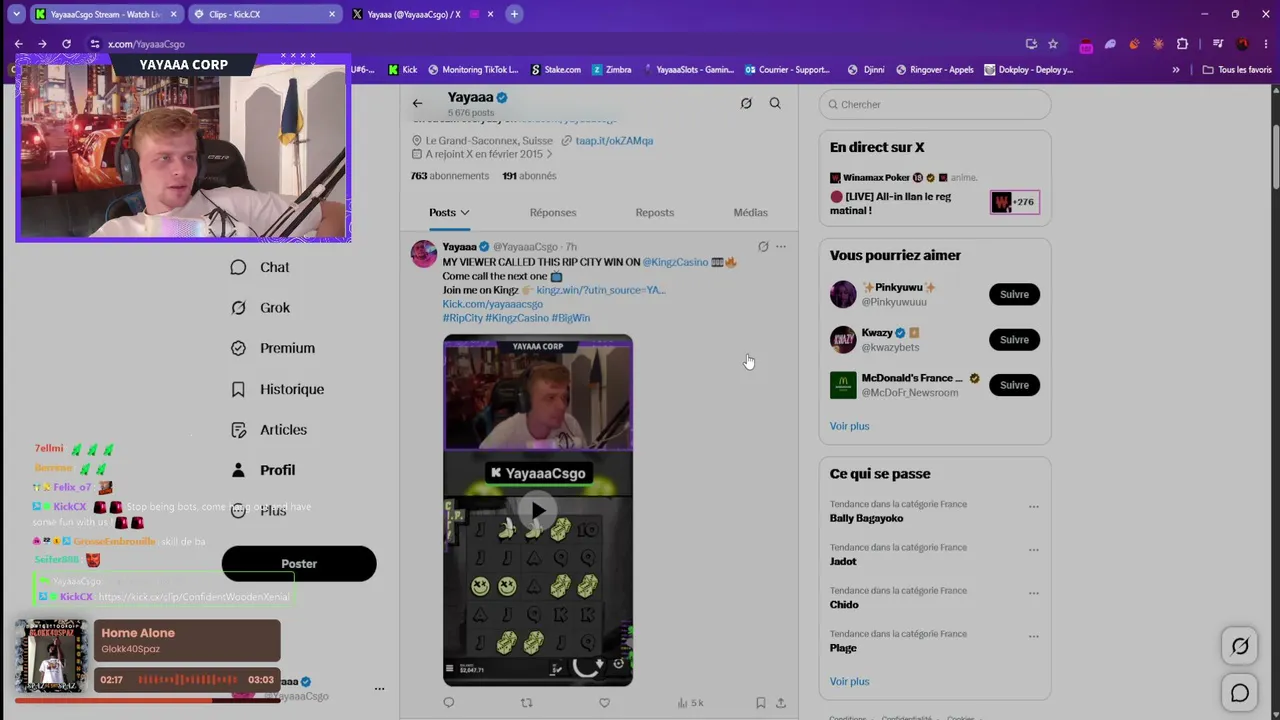The image size is (1280, 720).
Task: Open the @KingzCasino mention
Action: click(675, 262)
